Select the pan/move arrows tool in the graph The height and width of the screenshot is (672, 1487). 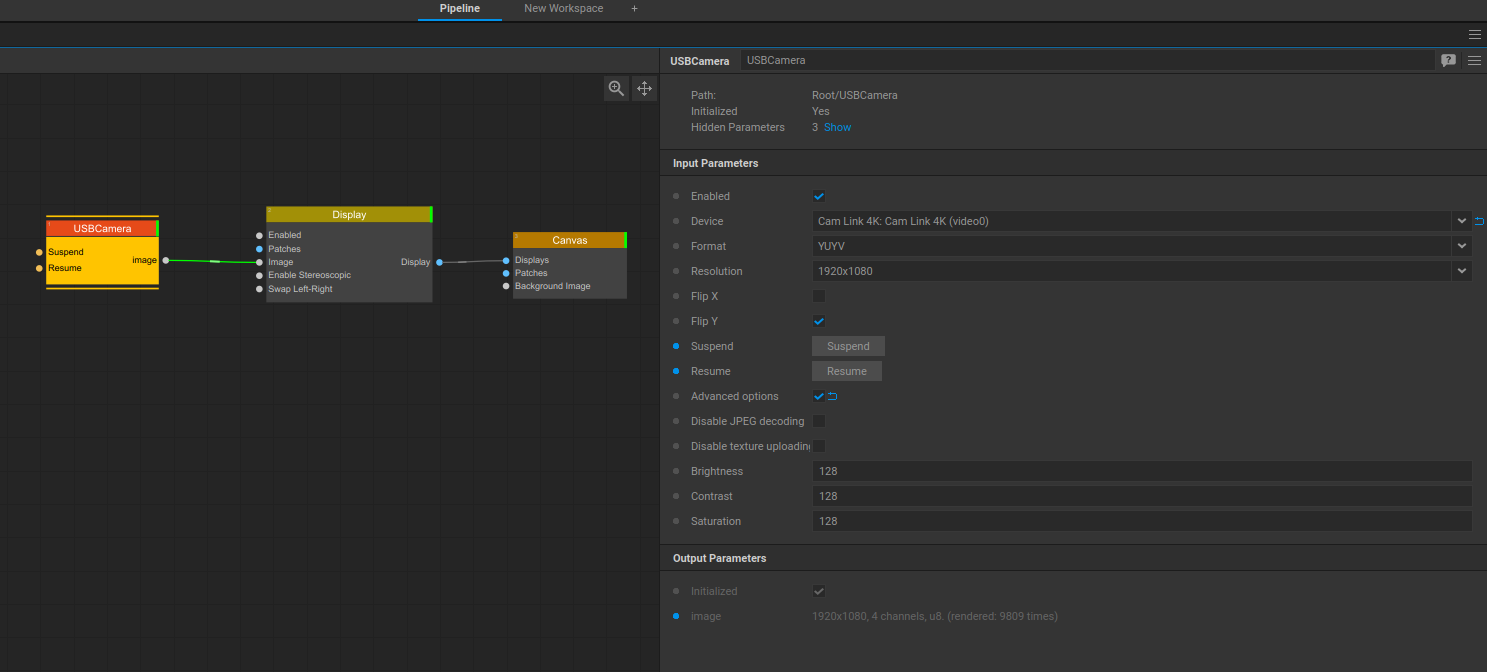pos(644,88)
